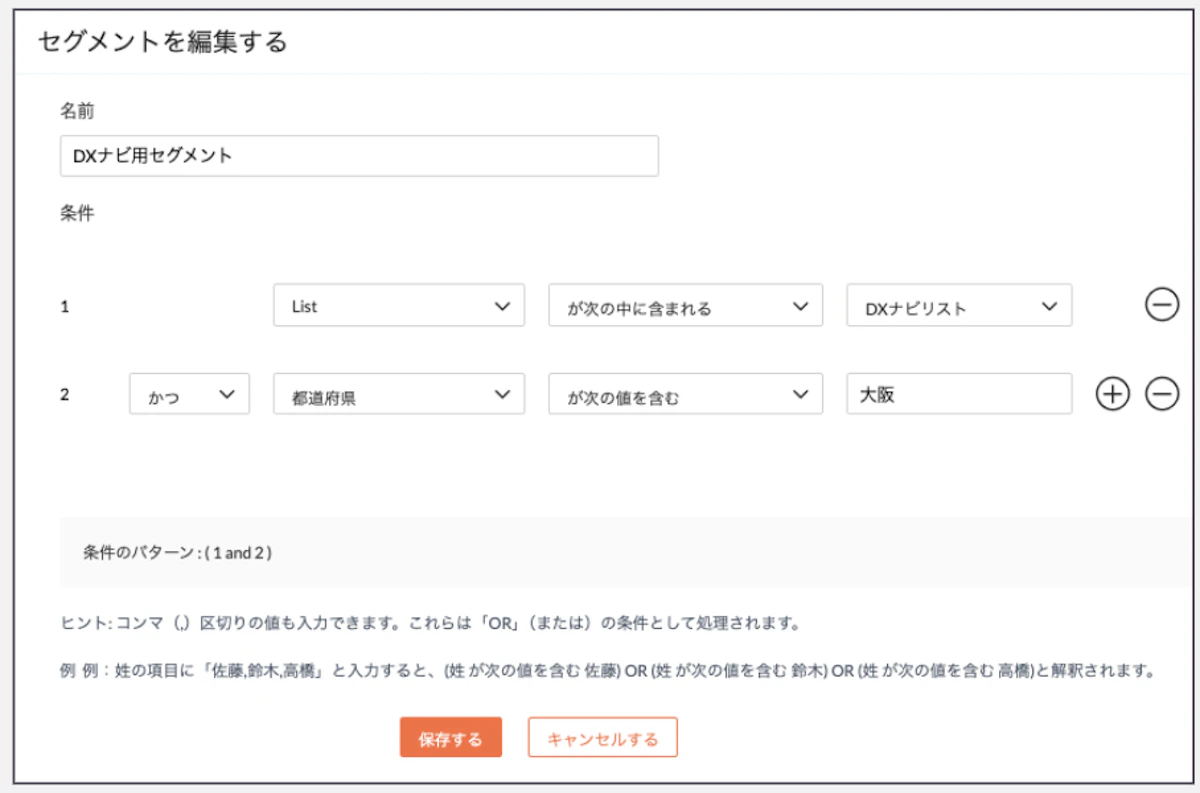The height and width of the screenshot is (793, 1200).
Task: Click the segment name field DXナビ用セグメント
Action: pos(359,156)
